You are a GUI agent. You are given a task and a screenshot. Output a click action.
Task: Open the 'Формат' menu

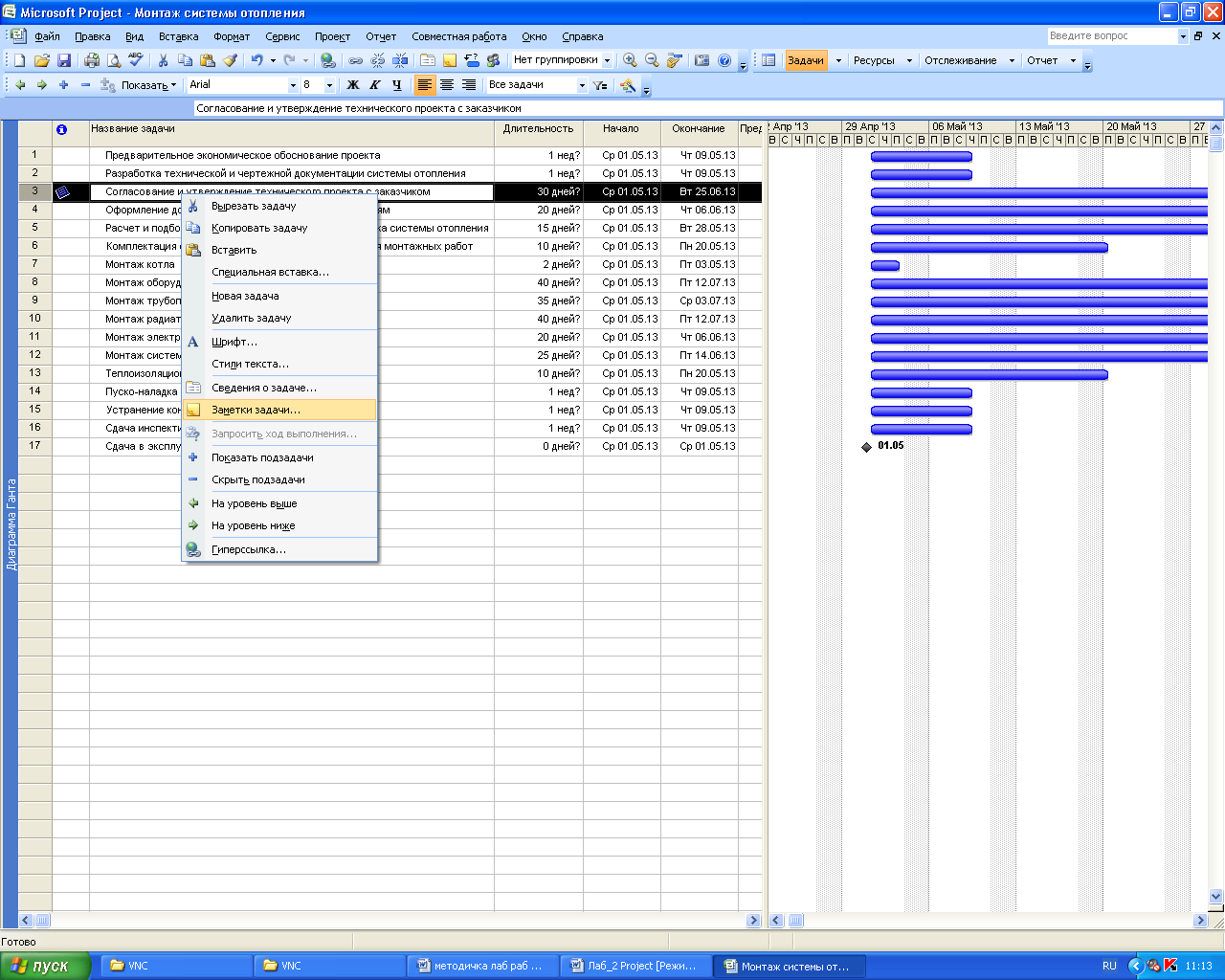tap(232, 36)
